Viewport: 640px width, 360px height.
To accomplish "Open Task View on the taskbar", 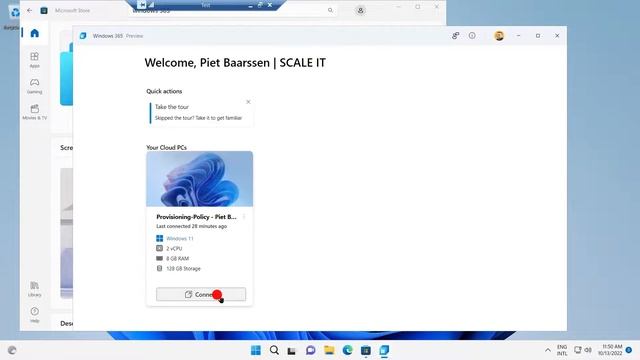I will pos(291,351).
